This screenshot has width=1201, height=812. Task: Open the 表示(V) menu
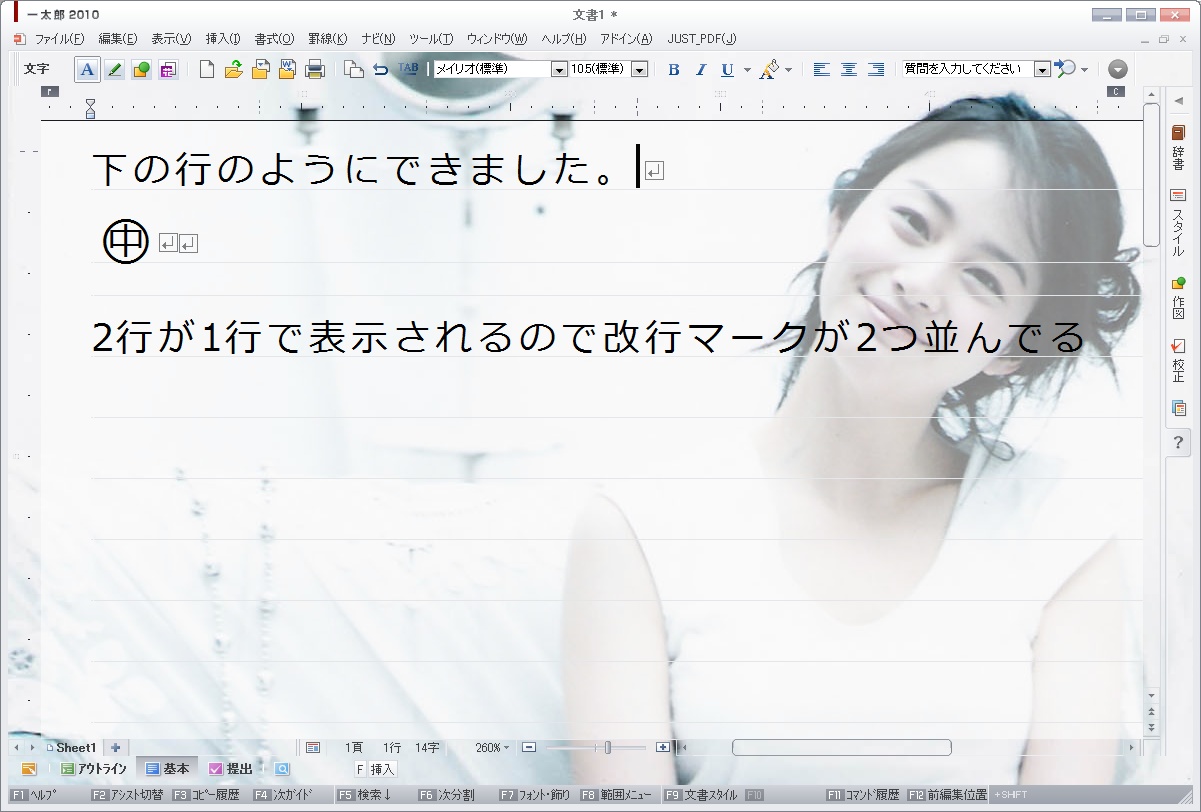(x=171, y=39)
